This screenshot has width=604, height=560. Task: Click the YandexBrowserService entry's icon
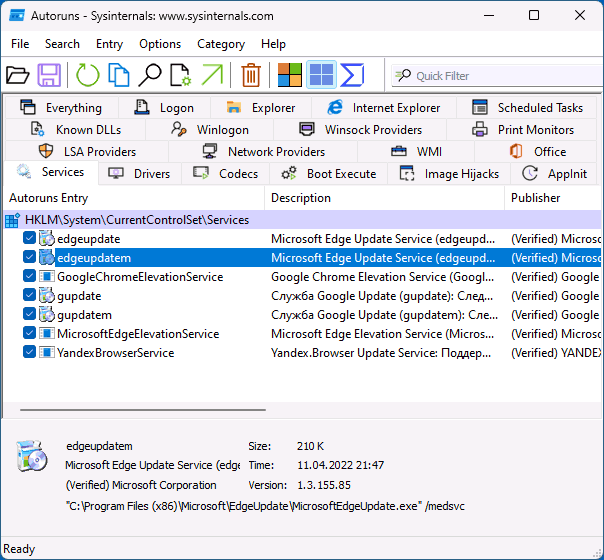click(x=47, y=352)
